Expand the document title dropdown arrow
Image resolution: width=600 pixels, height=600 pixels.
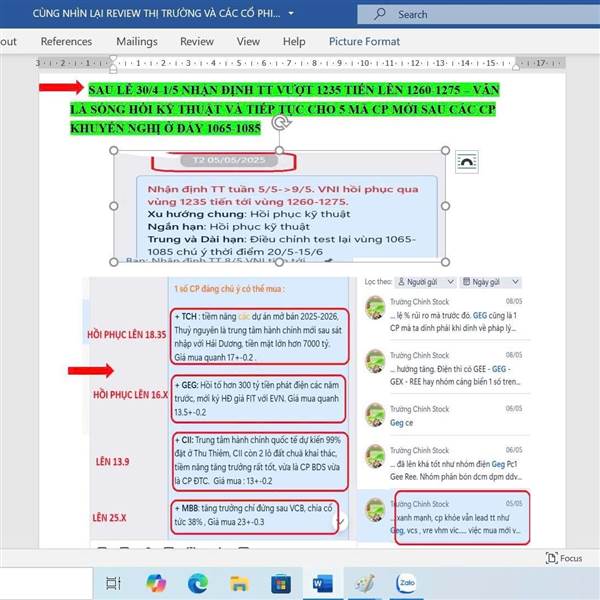coord(291,13)
